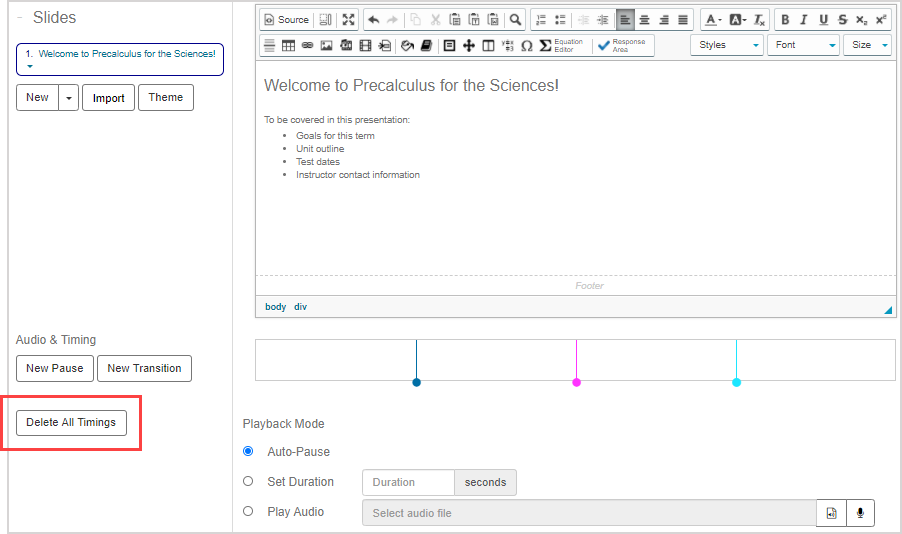
Task: Click the Duration seconds input field
Action: pos(408,482)
